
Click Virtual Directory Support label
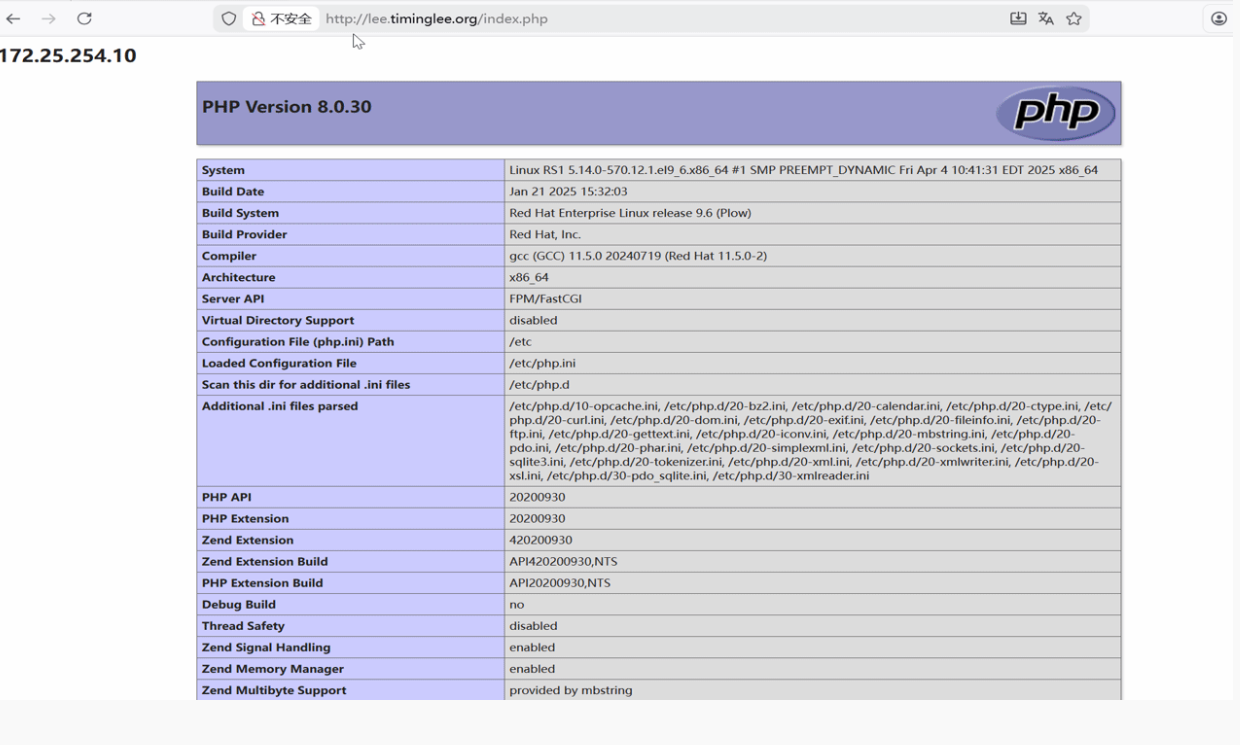(x=278, y=320)
